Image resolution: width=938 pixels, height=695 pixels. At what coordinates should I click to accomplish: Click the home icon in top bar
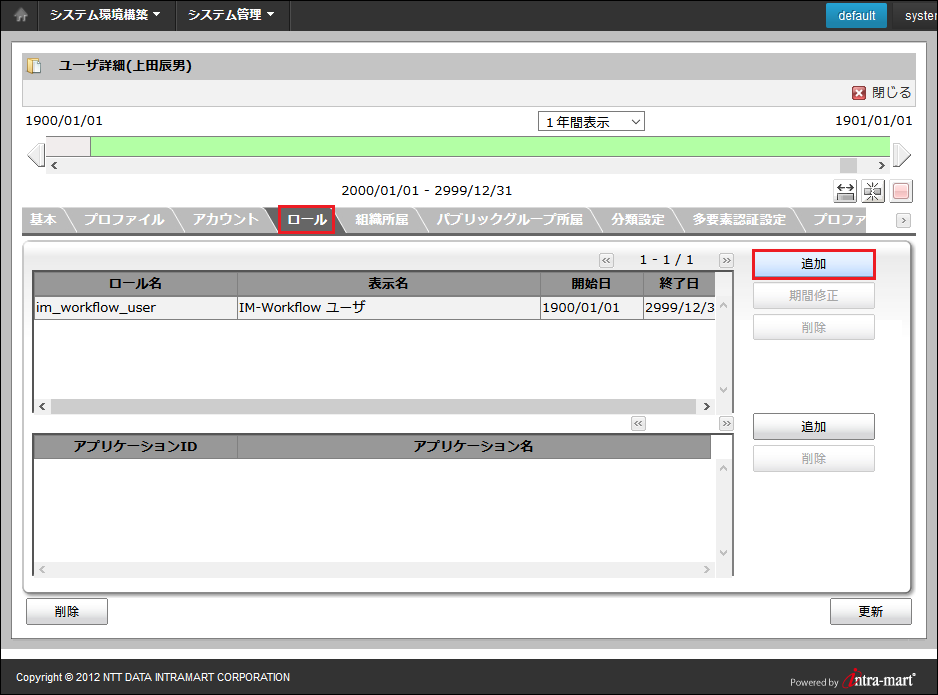[20, 15]
